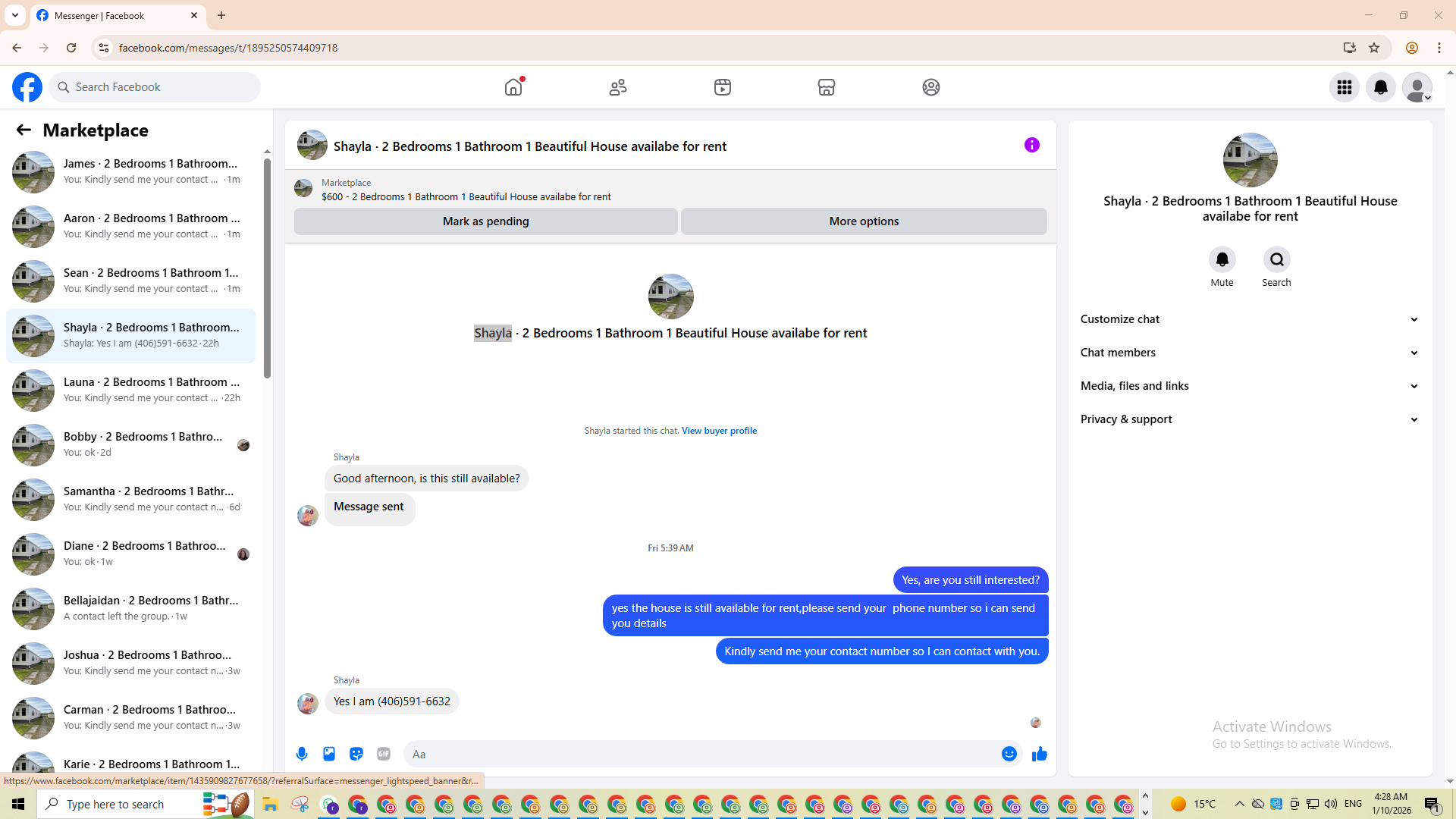
Task: Open the Facebook notifications bell
Action: click(1381, 87)
